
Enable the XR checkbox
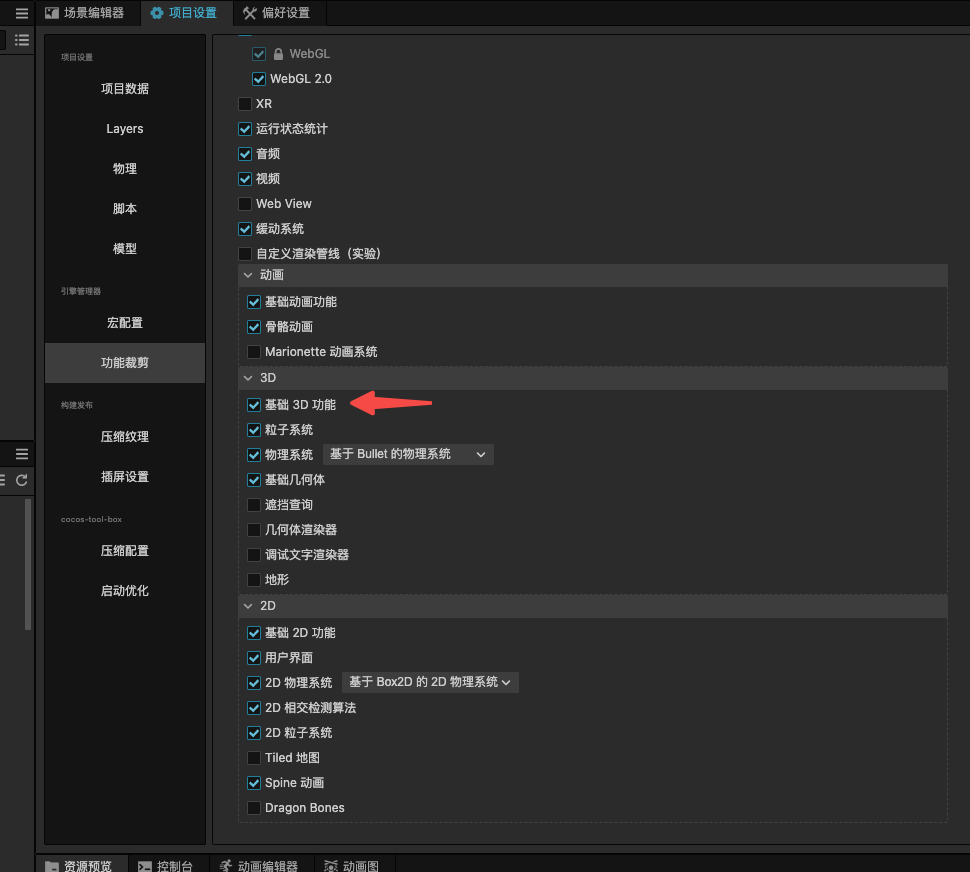click(245, 104)
